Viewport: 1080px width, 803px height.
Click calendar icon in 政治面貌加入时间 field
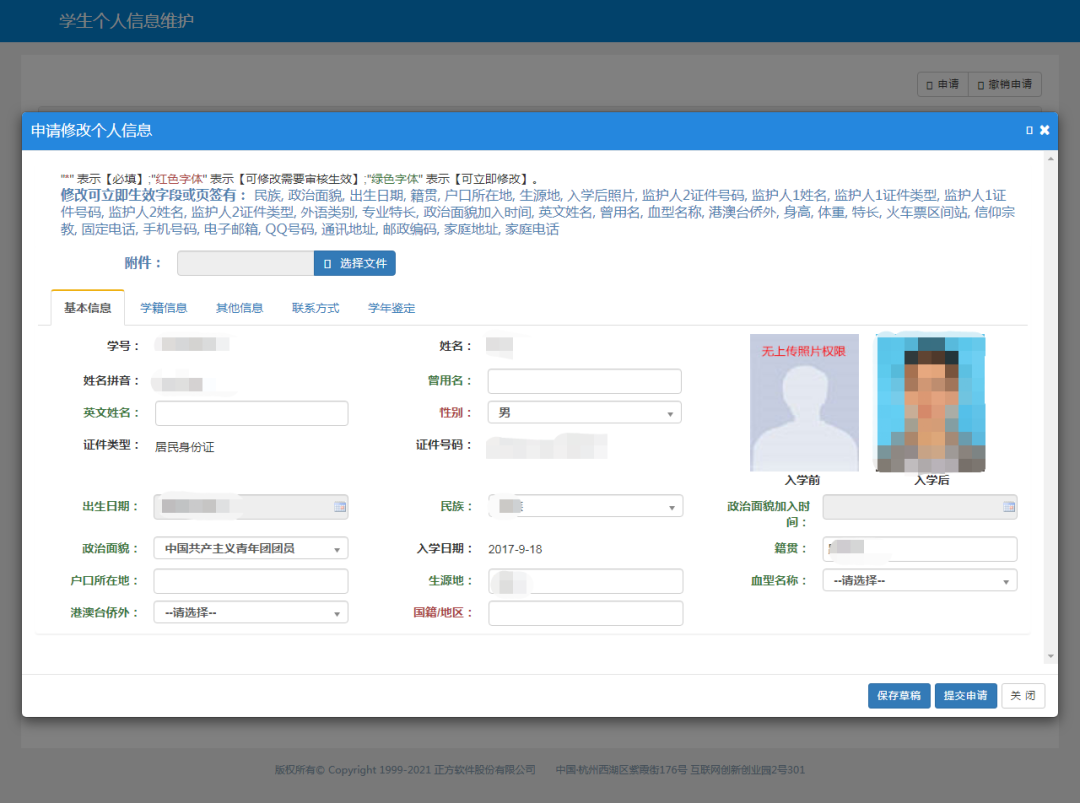(1008, 507)
